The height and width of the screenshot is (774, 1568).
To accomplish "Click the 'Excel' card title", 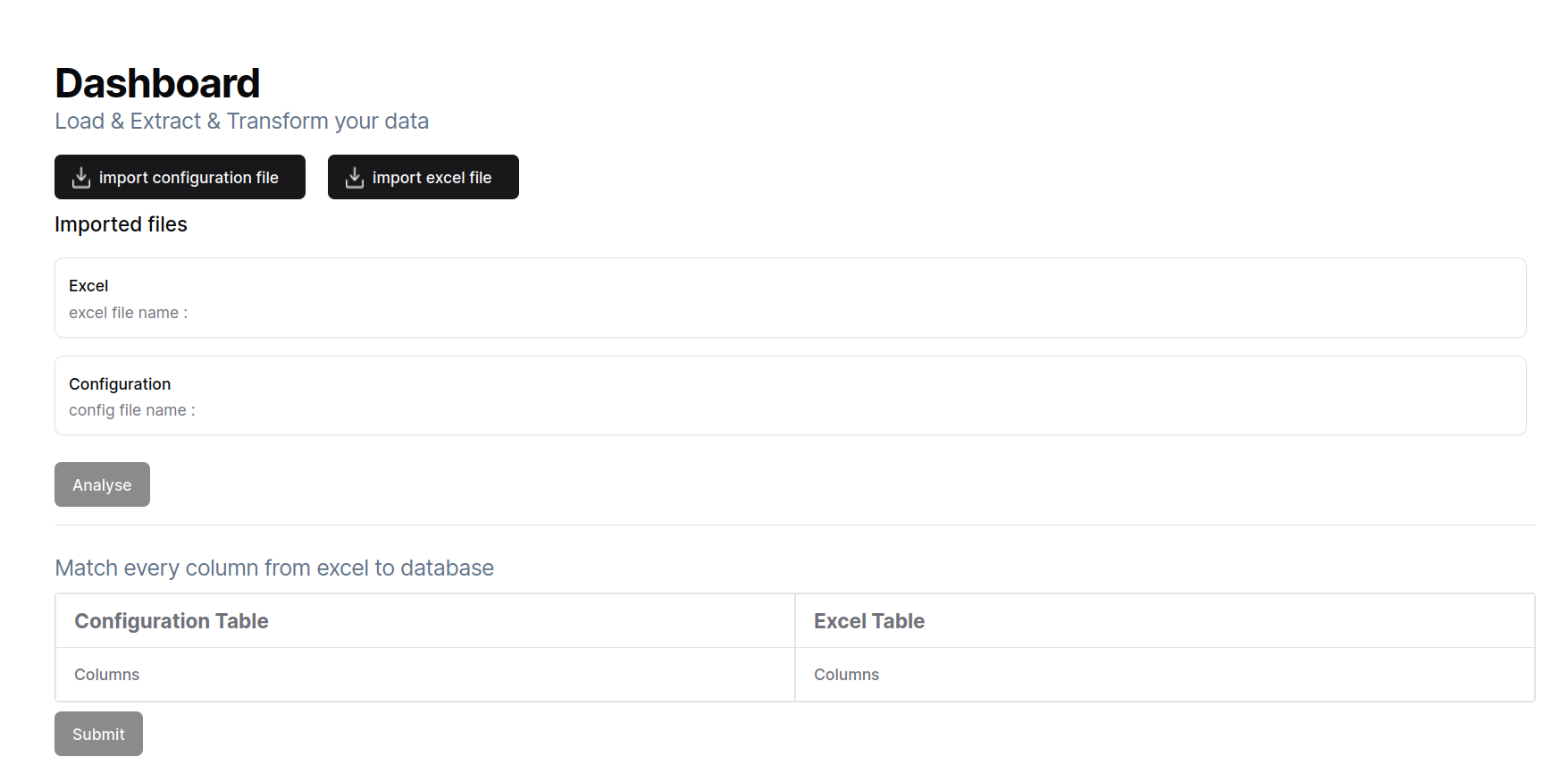I will (x=88, y=286).
